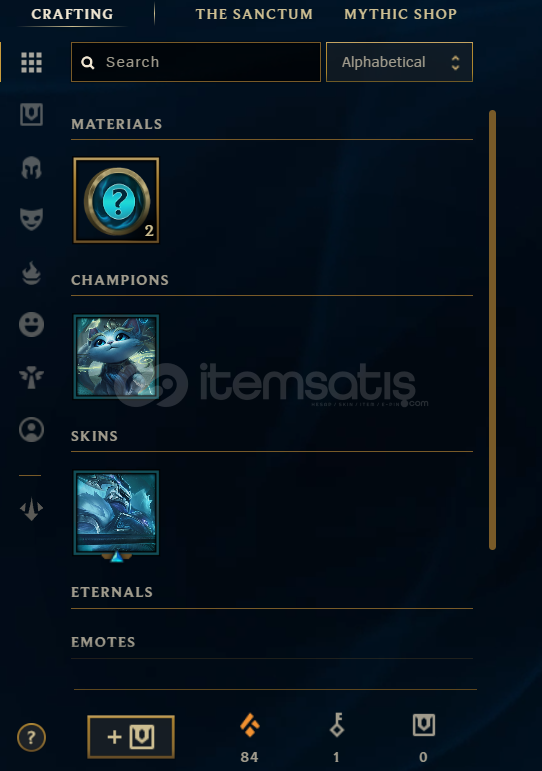Expand the Alphabetical sort dropdown
This screenshot has height=771, width=542.
[399, 62]
